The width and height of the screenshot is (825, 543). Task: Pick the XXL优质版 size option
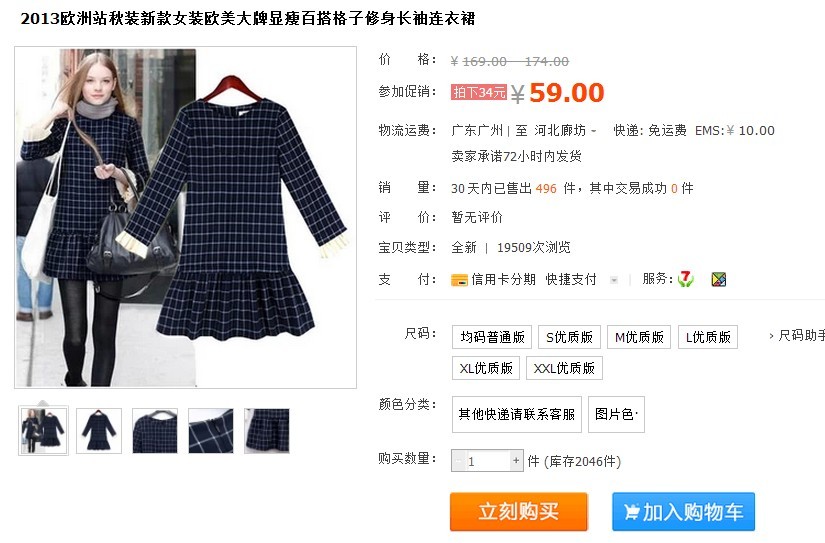pos(564,368)
